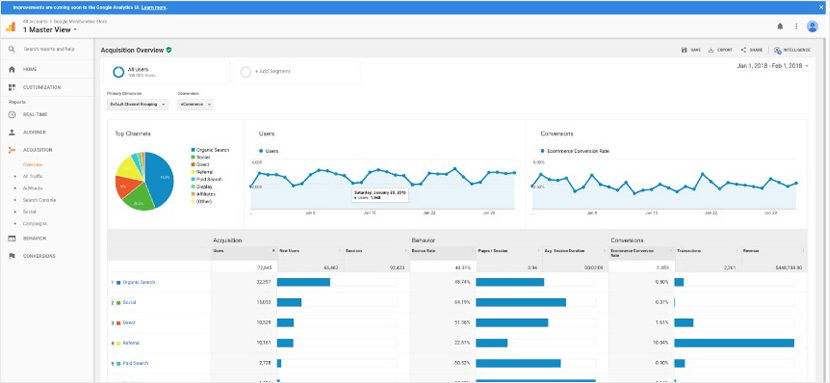Screen dimensions: 830x383
Task: Click the green Social pie slice
Action: pyautogui.click(x=139, y=199)
